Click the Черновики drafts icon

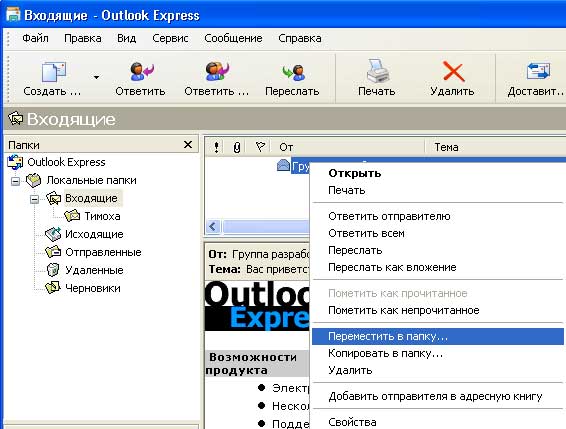pos(53,287)
